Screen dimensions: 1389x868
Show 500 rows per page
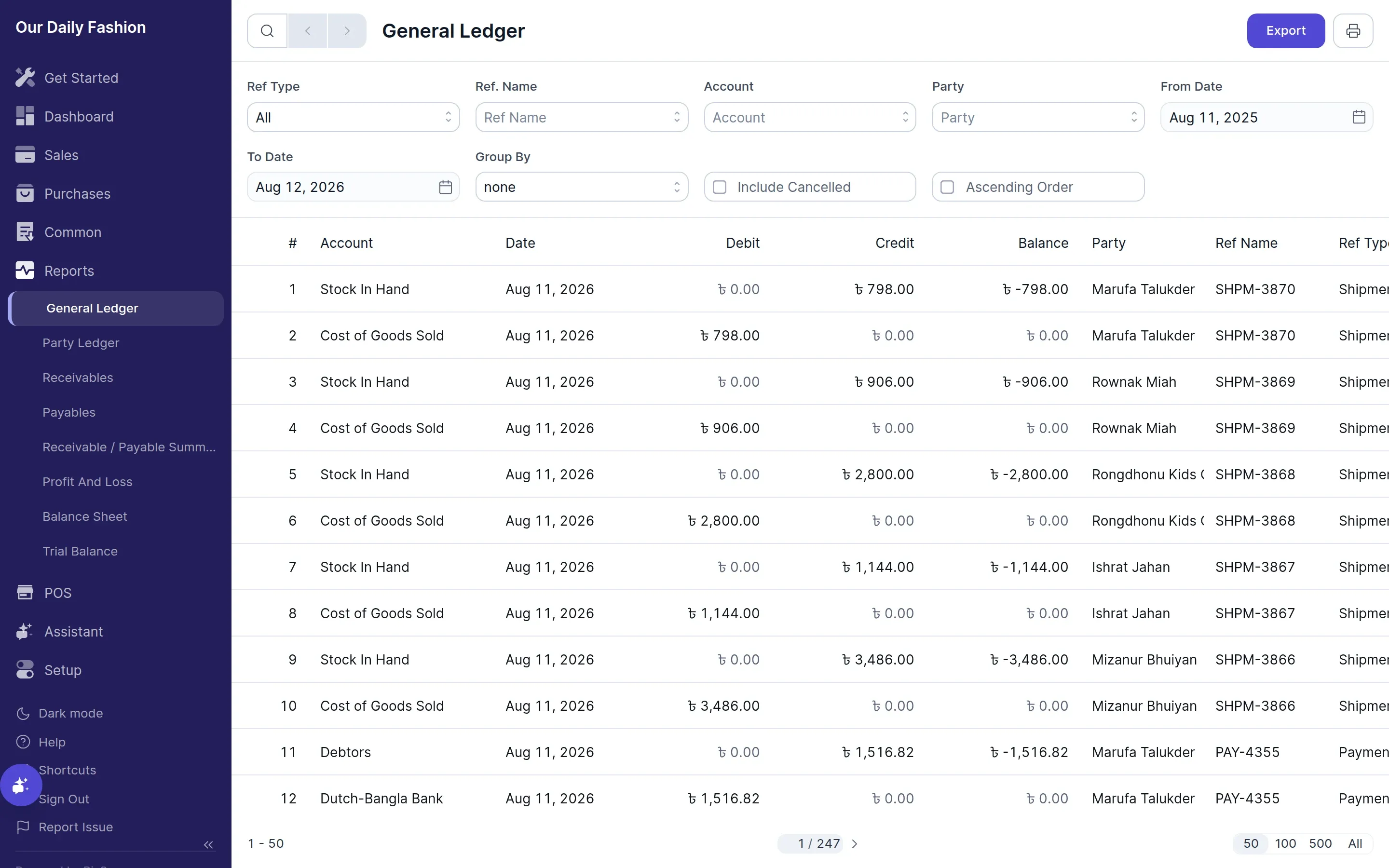[x=1320, y=844]
